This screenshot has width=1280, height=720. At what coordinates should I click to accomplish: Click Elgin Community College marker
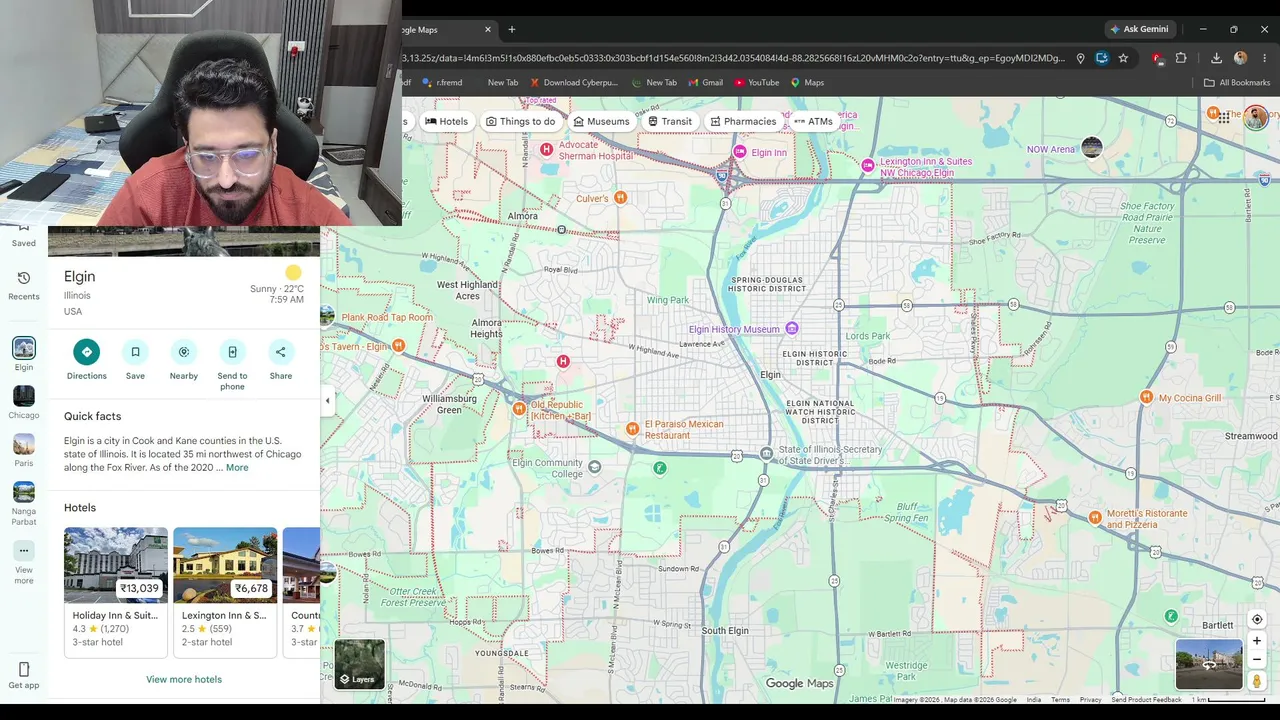pyautogui.click(x=595, y=467)
